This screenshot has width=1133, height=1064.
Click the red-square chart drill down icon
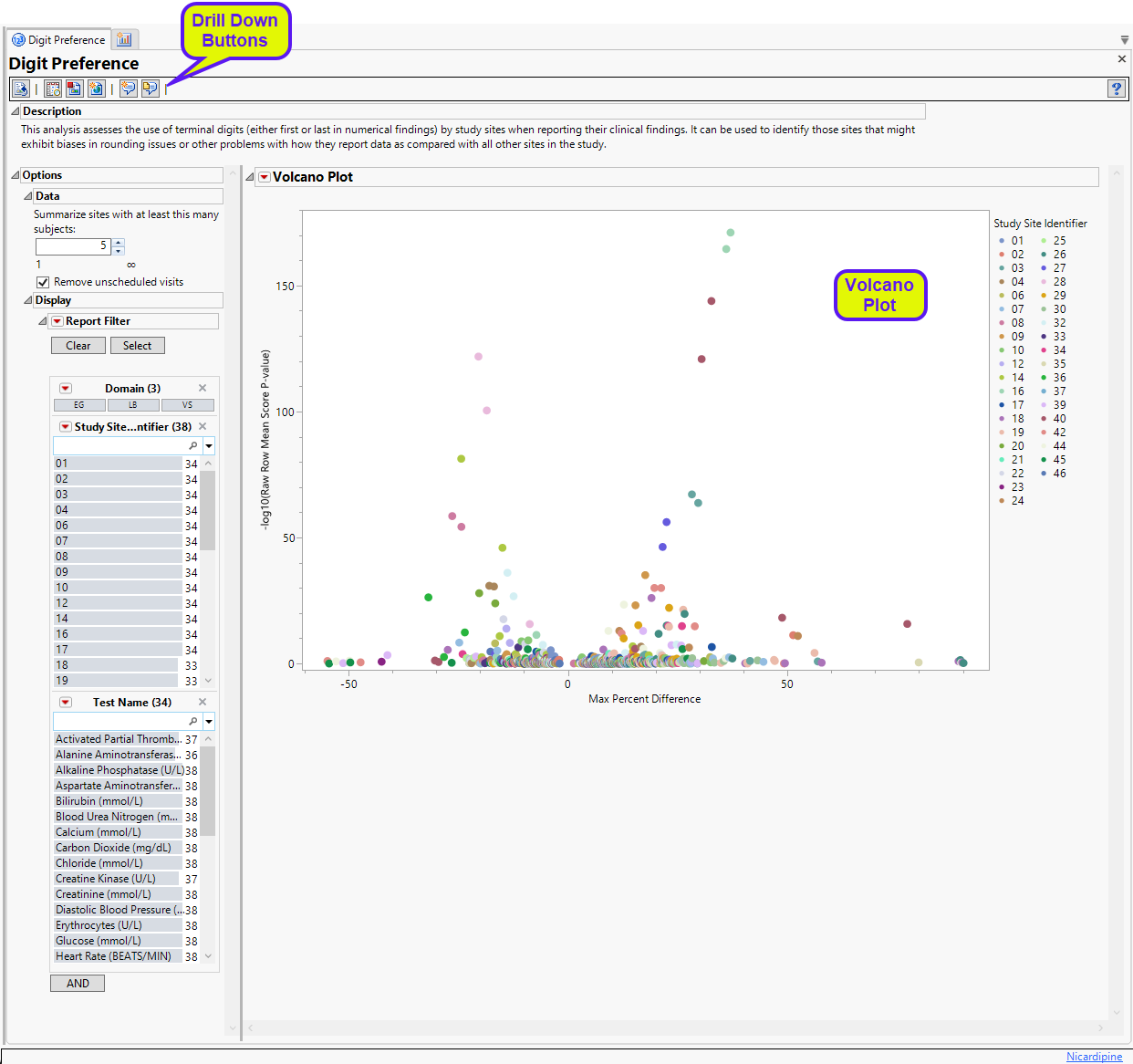pyautogui.click(x=74, y=89)
